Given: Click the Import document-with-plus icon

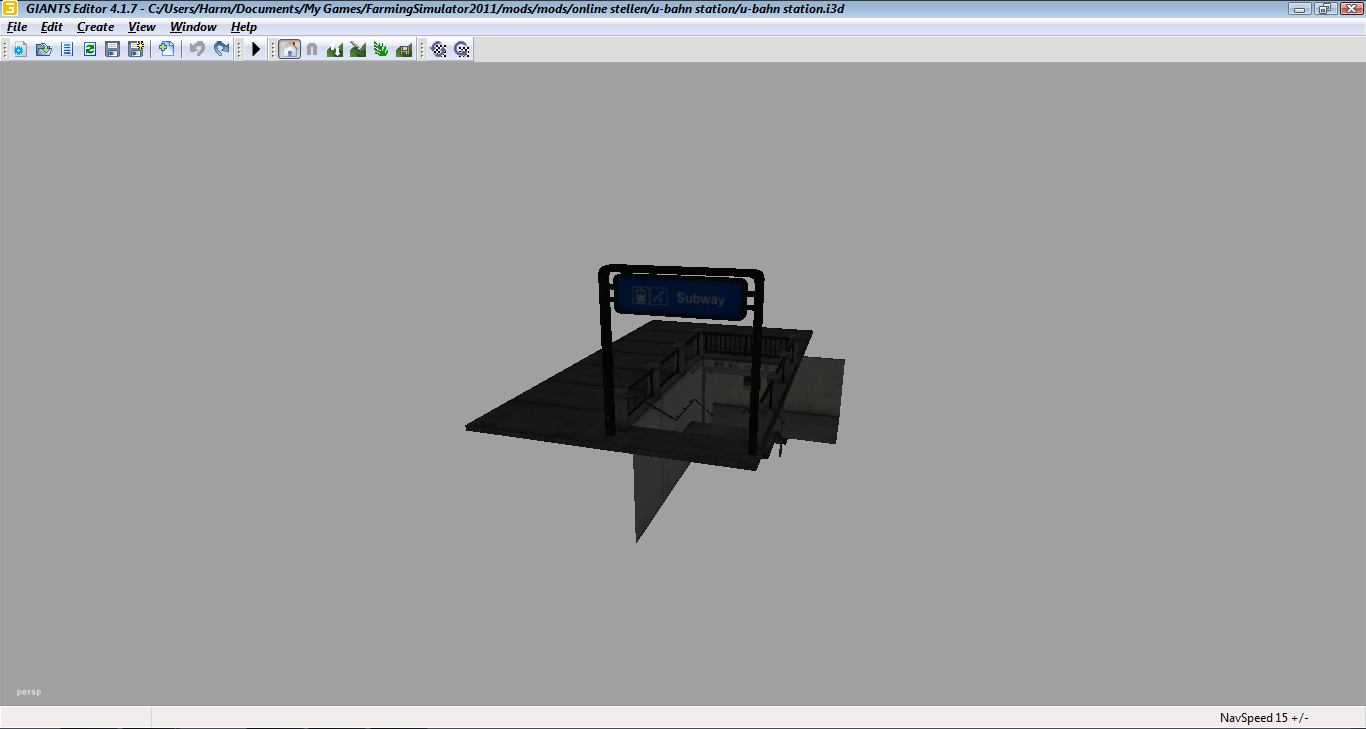Looking at the screenshot, I should click(x=167, y=49).
